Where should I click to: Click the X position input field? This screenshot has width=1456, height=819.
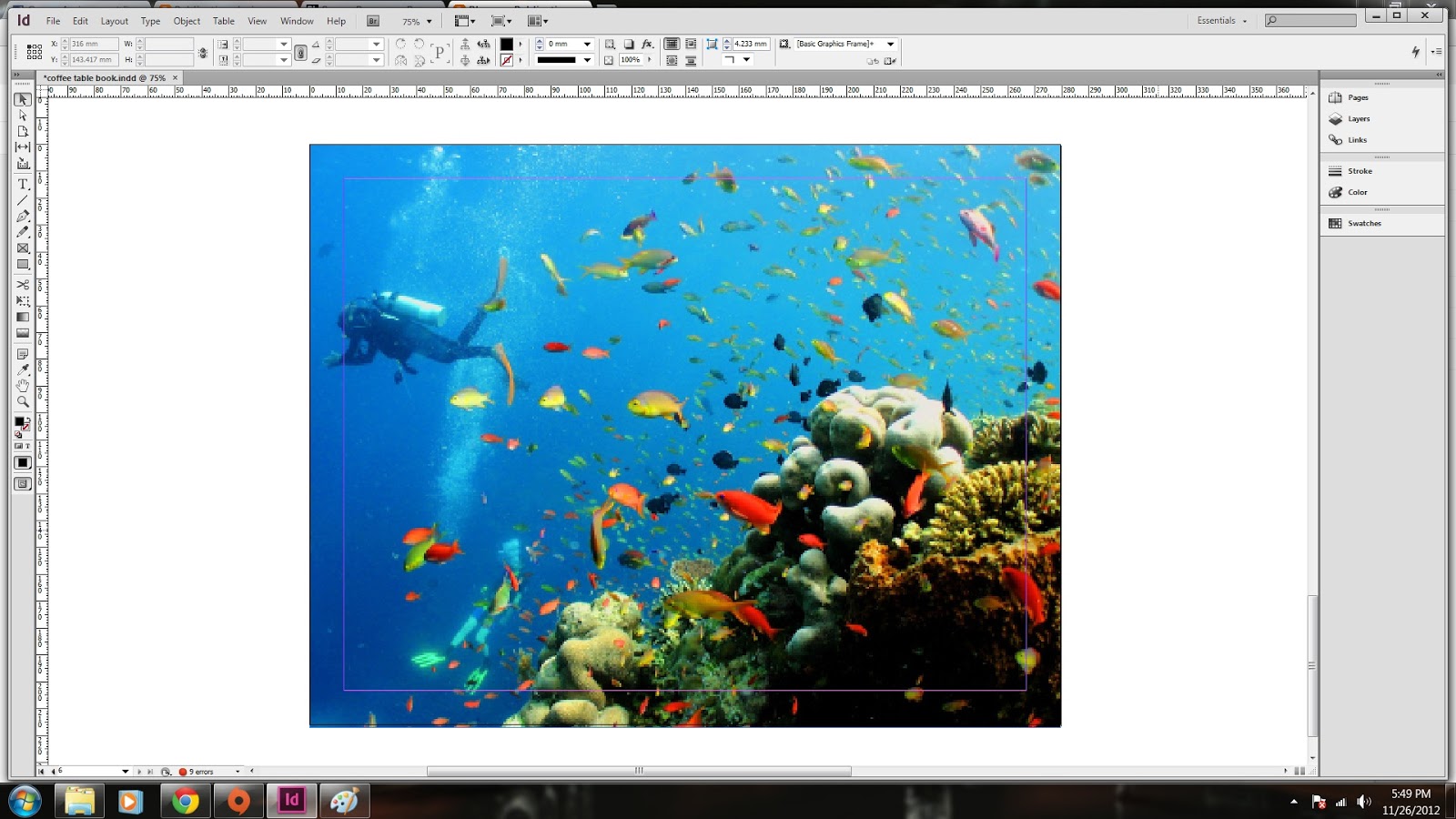click(94, 44)
